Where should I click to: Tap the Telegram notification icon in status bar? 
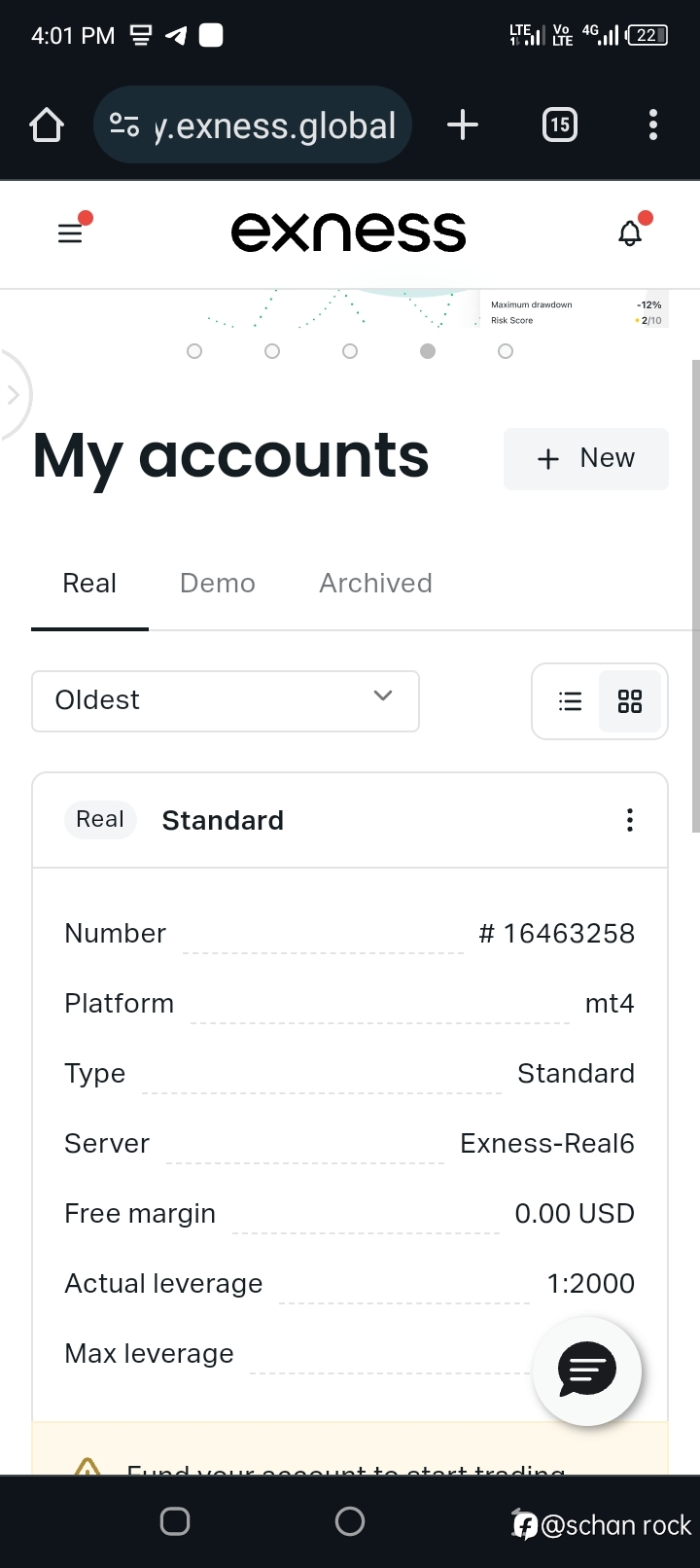tap(176, 36)
